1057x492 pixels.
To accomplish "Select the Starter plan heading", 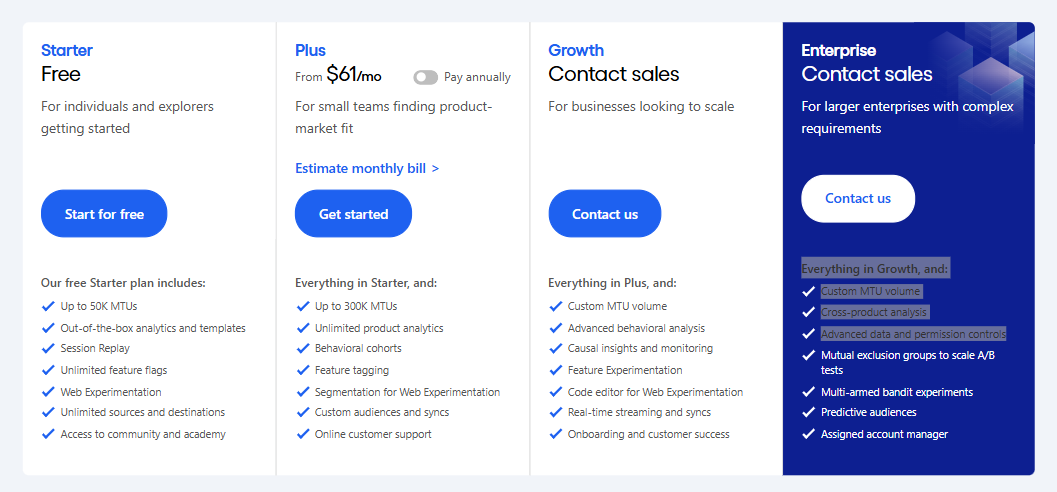I will (67, 51).
